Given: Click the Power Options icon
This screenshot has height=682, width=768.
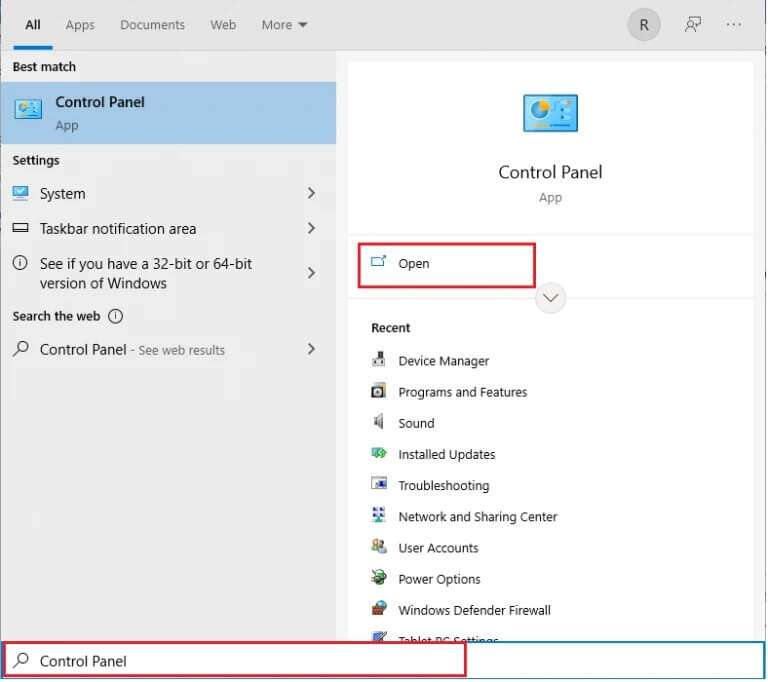Looking at the screenshot, I should click(x=379, y=577).
